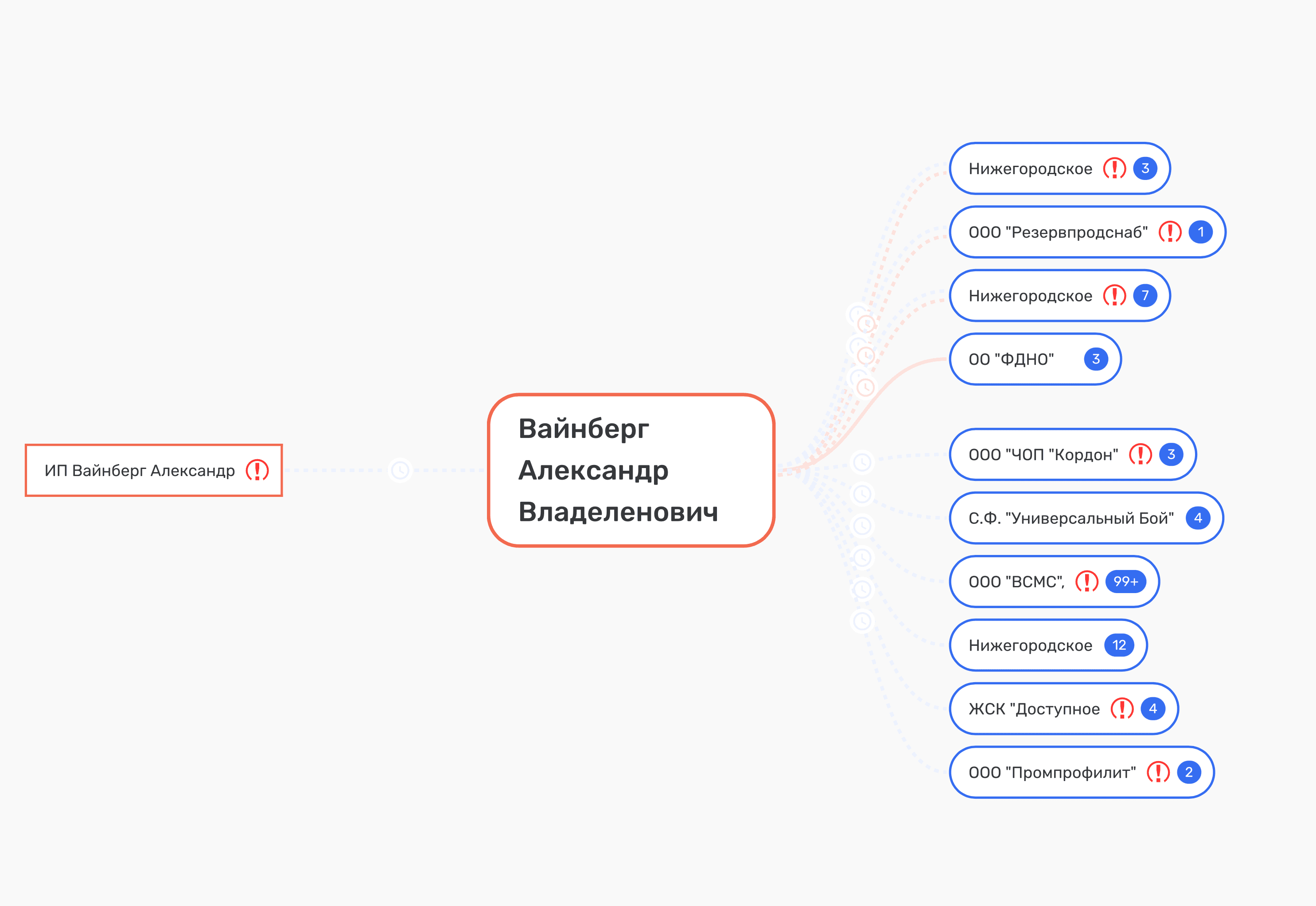Click warning icon on ИП Вайнберг Александр node
The width and height of the screenshot is (1316, 906).
(257, 471)
